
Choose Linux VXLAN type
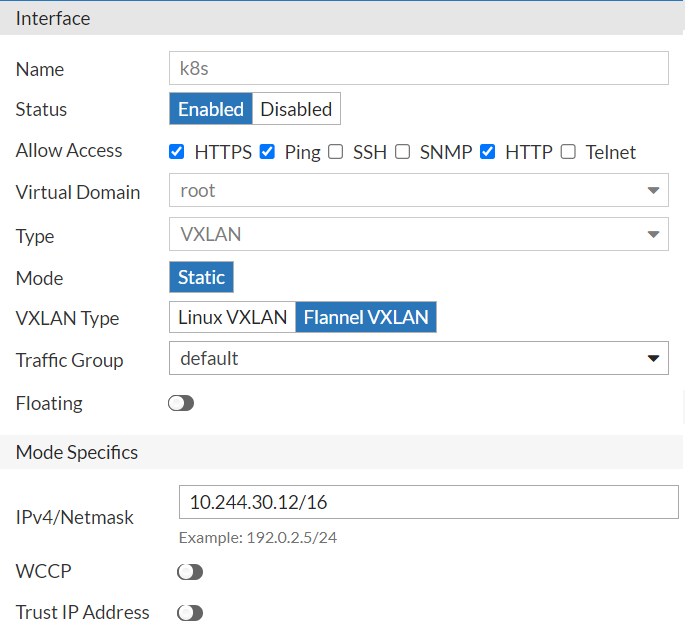(232, 317)
